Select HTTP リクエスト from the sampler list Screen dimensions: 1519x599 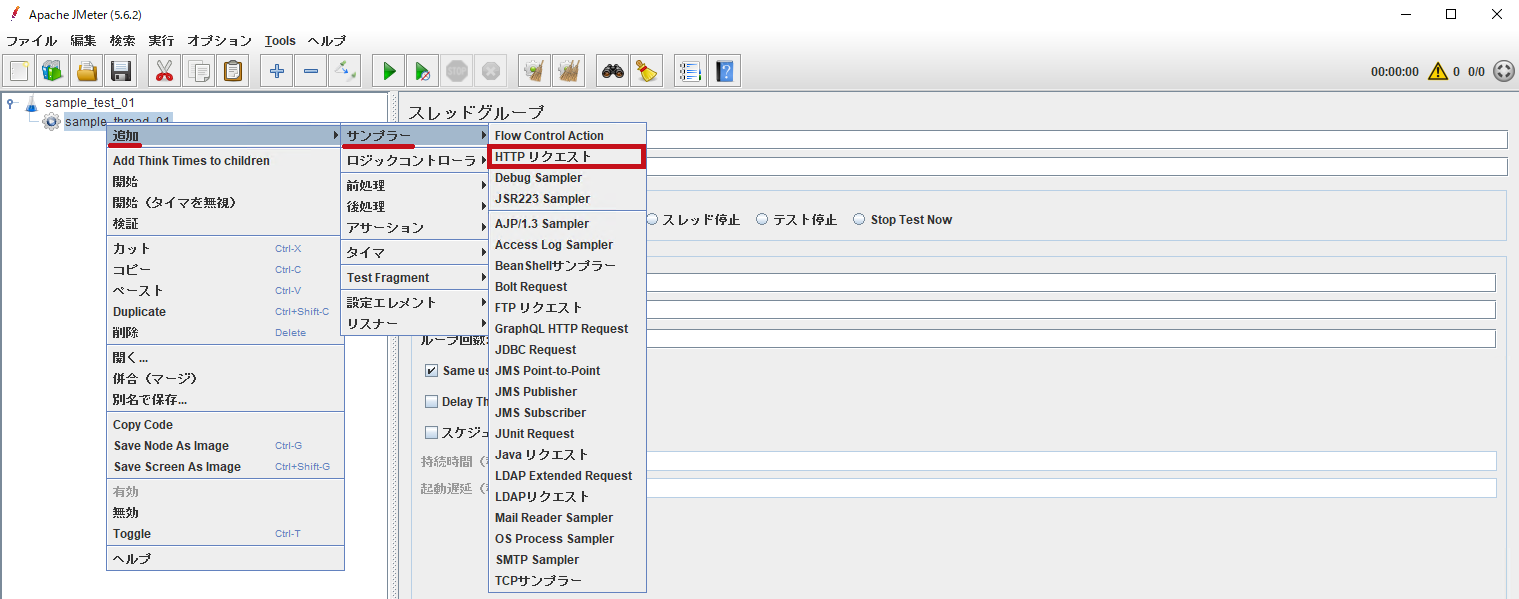click(567, 157)
